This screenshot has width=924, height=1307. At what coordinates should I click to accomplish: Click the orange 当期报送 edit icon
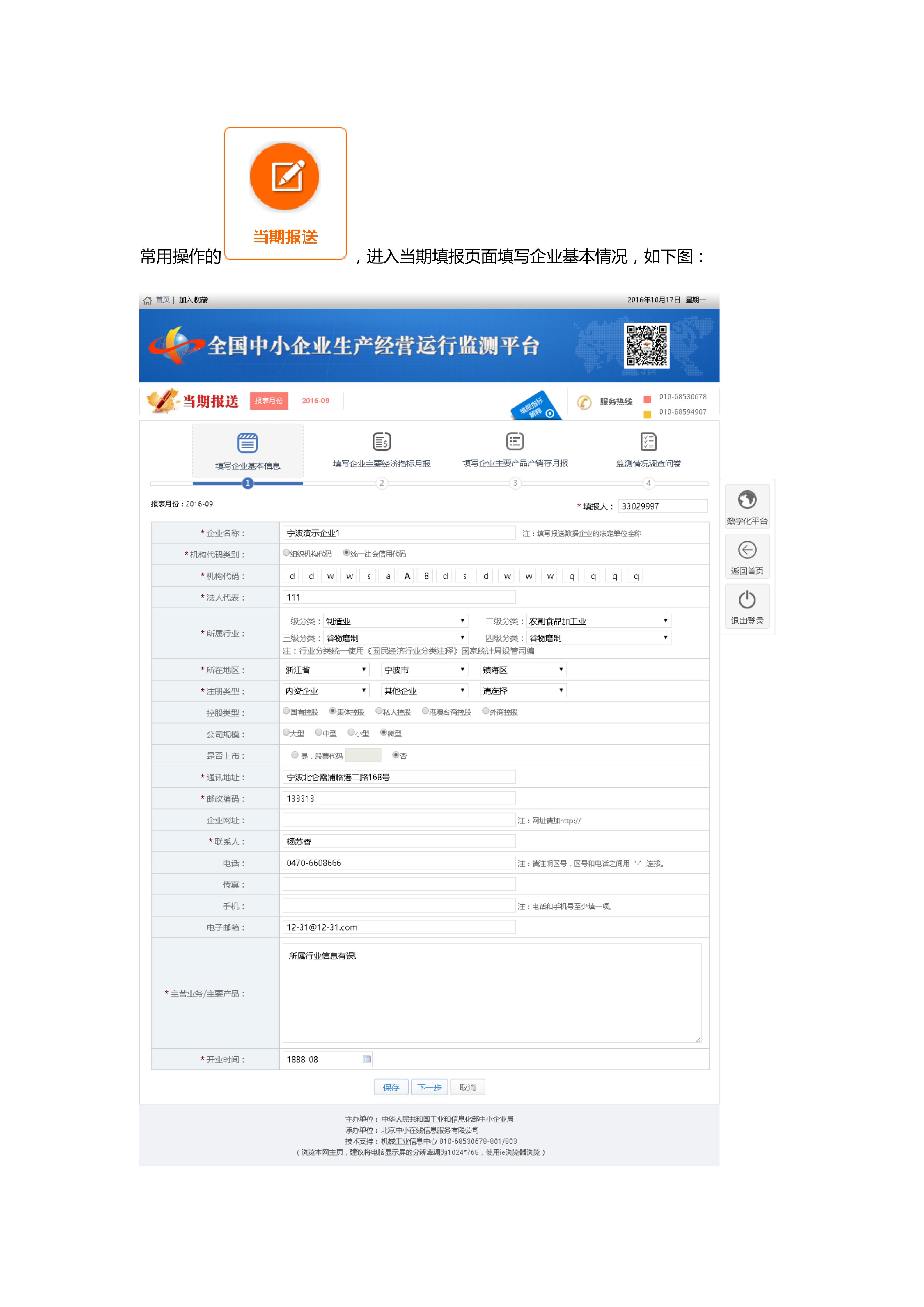(x=285, y=176)
